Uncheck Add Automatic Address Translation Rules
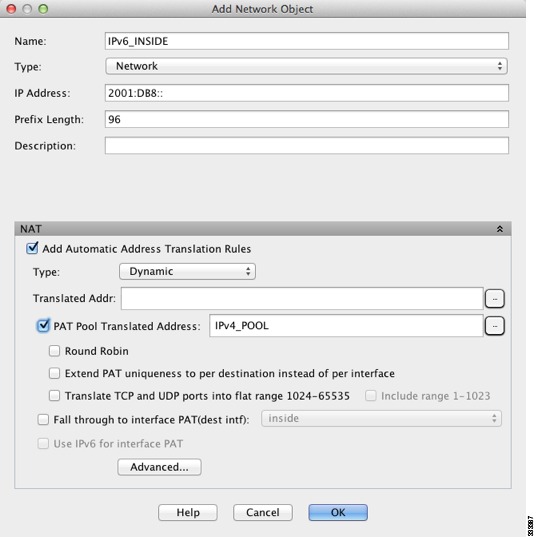536x537 pixels. (32, 248)
